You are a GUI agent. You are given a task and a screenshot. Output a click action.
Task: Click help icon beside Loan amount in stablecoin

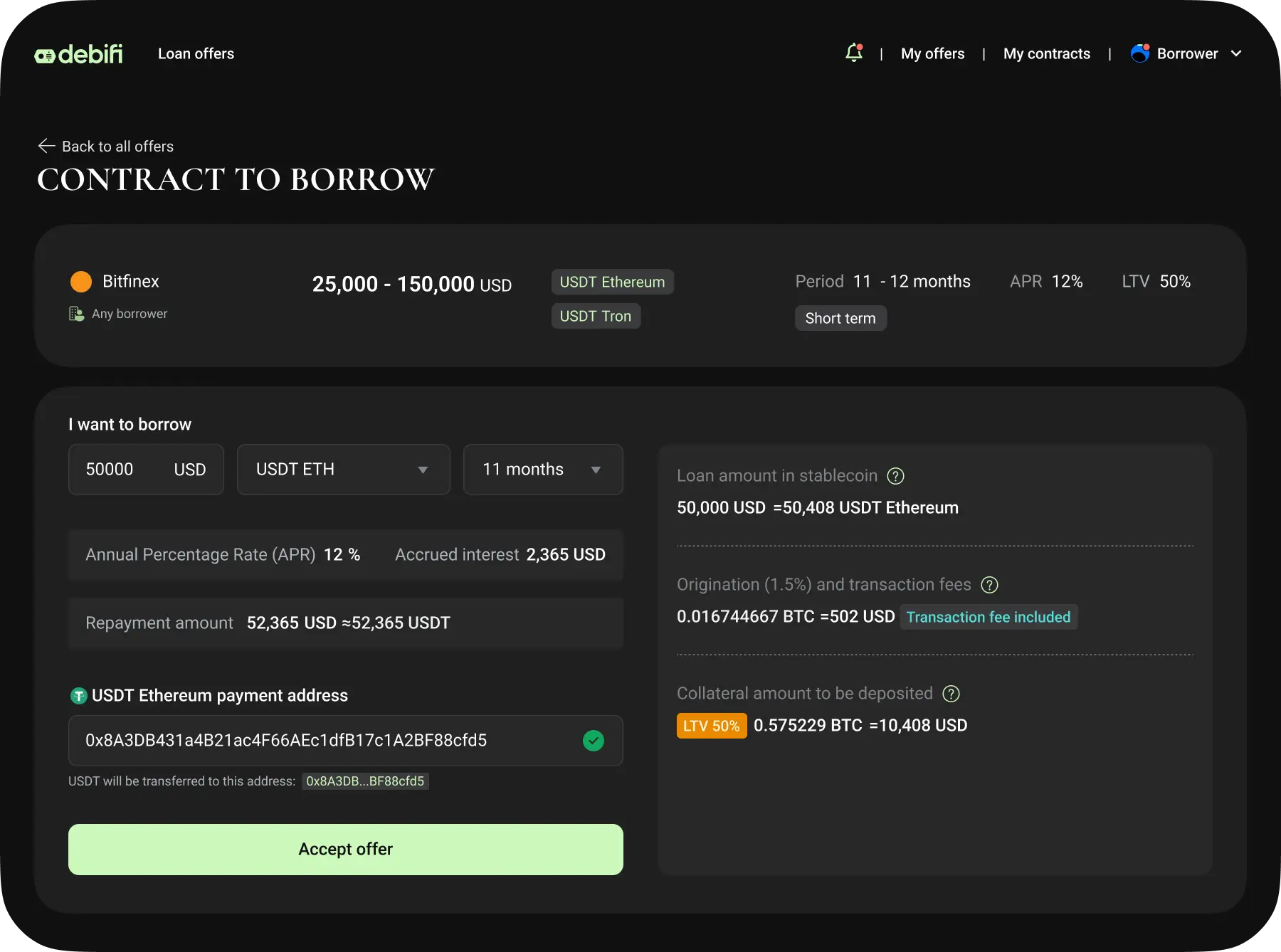[x=895, y=476]
